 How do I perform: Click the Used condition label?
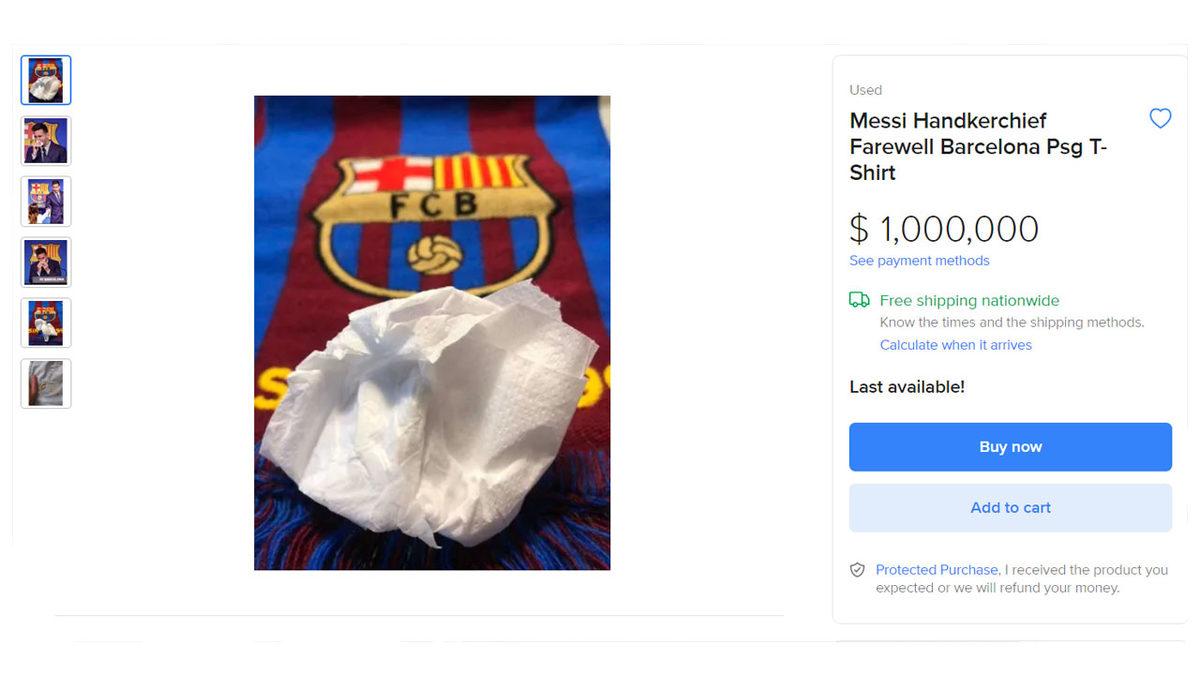point(865,90)
